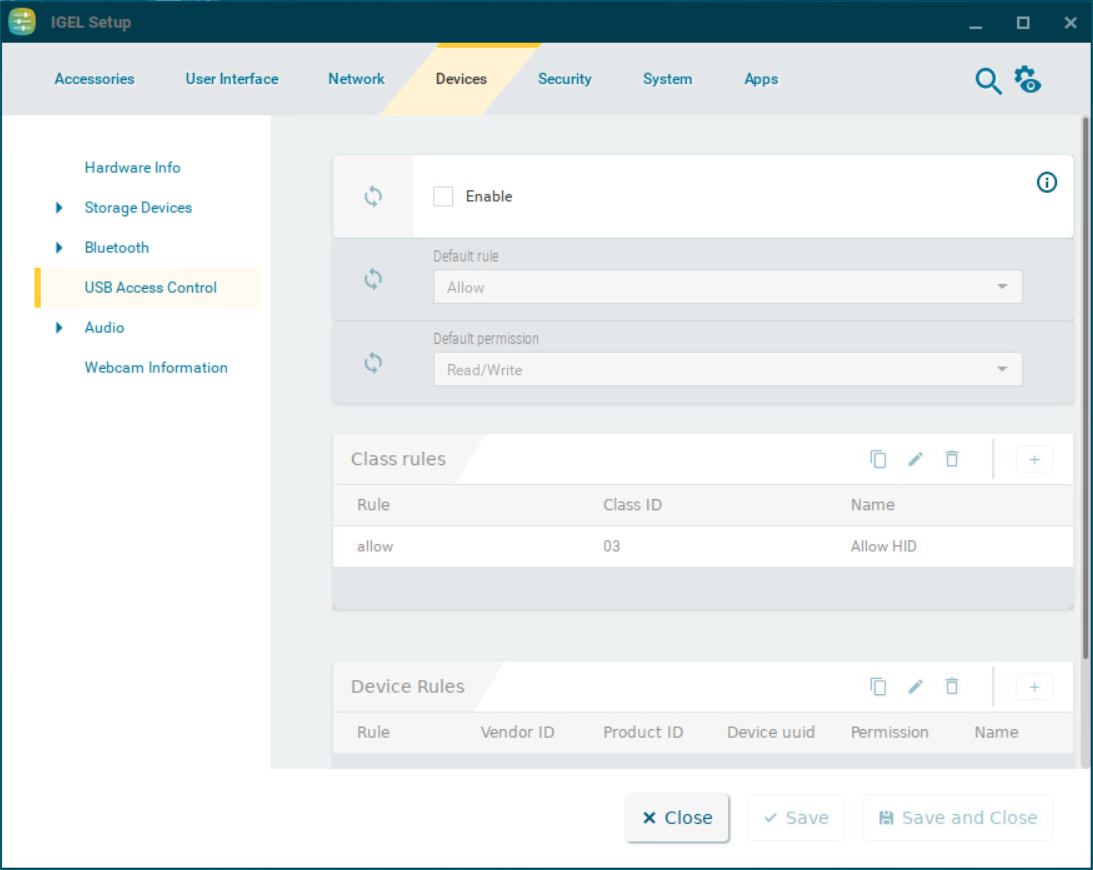Open Webcam Information in the sidebar
The height and width of the screenshot is (870, 1093).
[156, 368]
